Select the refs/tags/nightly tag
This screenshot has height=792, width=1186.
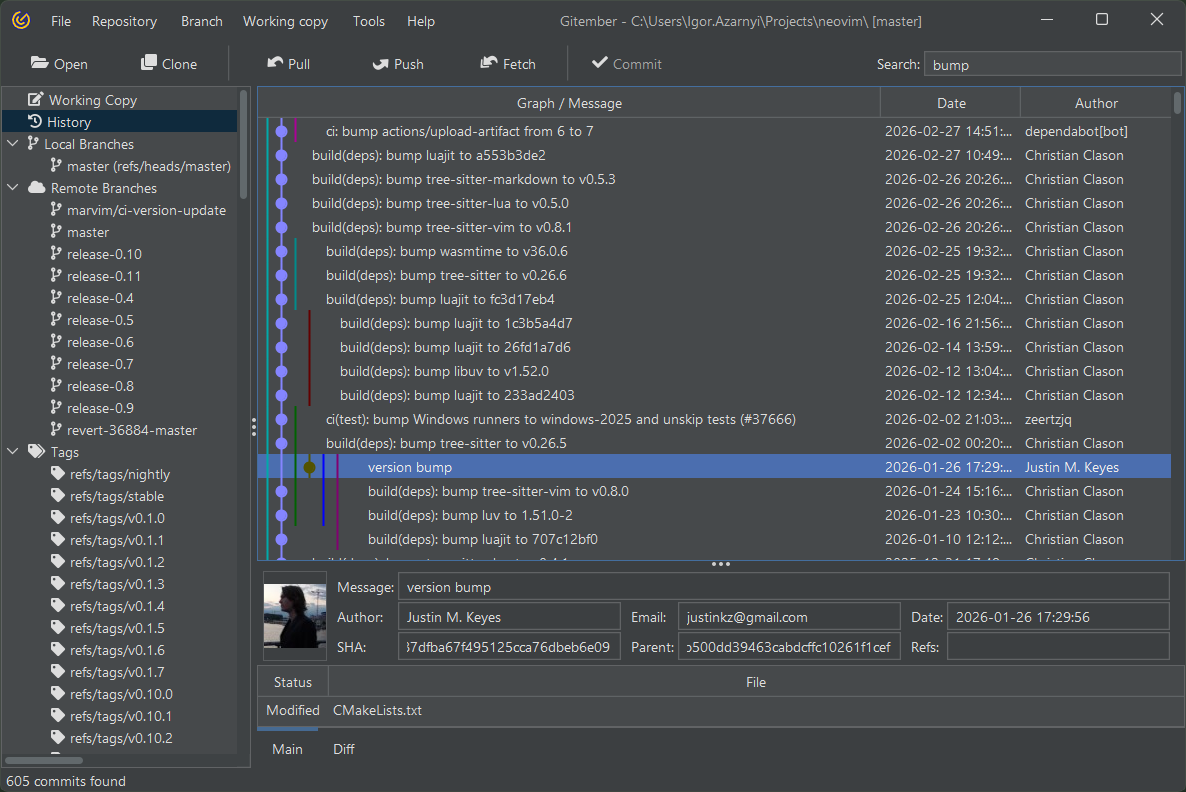click(119, 474)
